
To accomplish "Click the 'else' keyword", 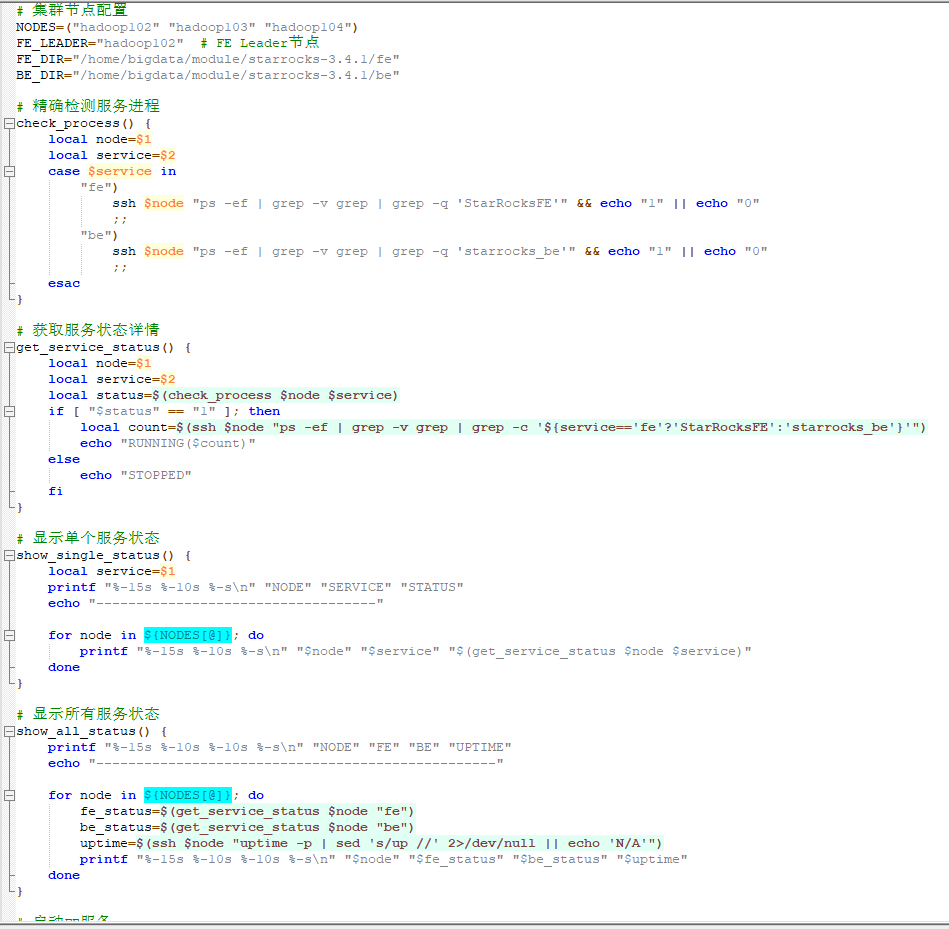I will [x=64, y=459].
